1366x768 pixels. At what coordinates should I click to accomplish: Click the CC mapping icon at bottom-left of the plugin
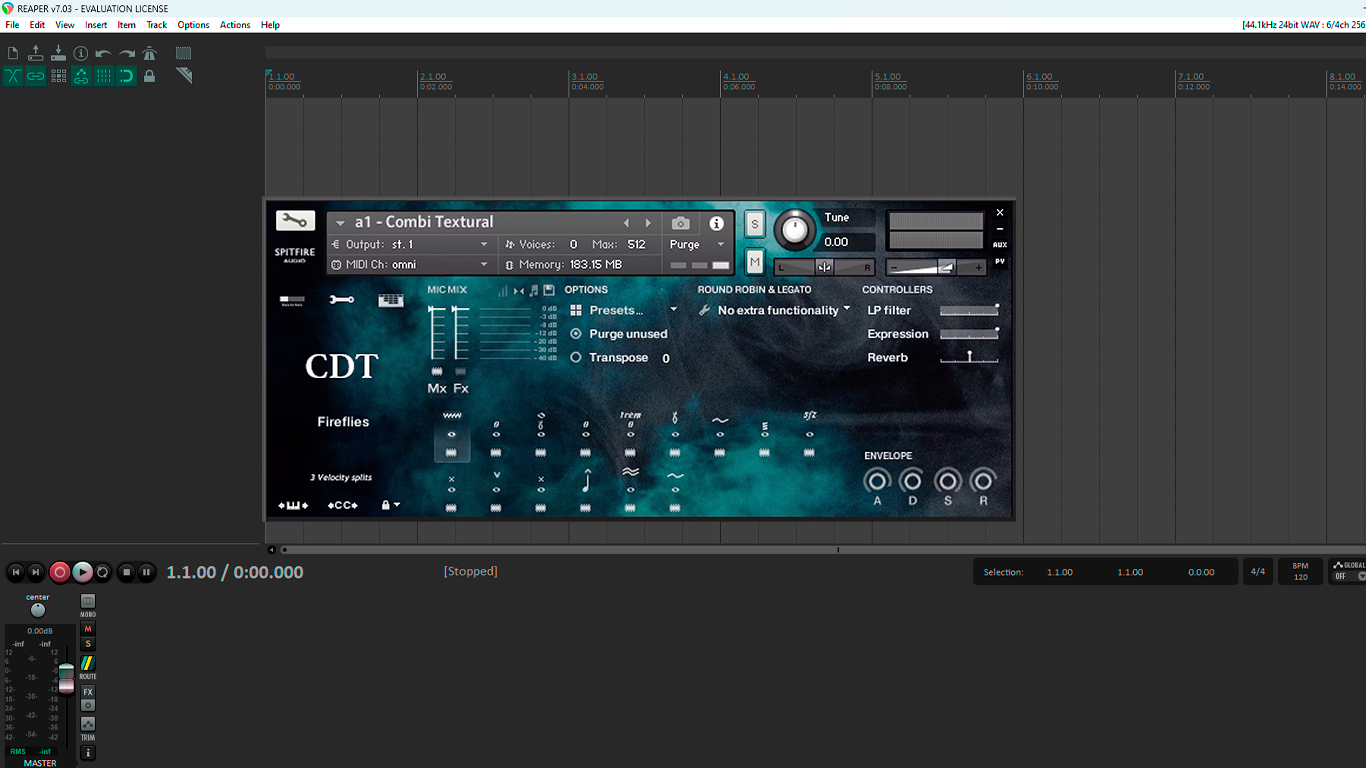(x=343, y=505)
